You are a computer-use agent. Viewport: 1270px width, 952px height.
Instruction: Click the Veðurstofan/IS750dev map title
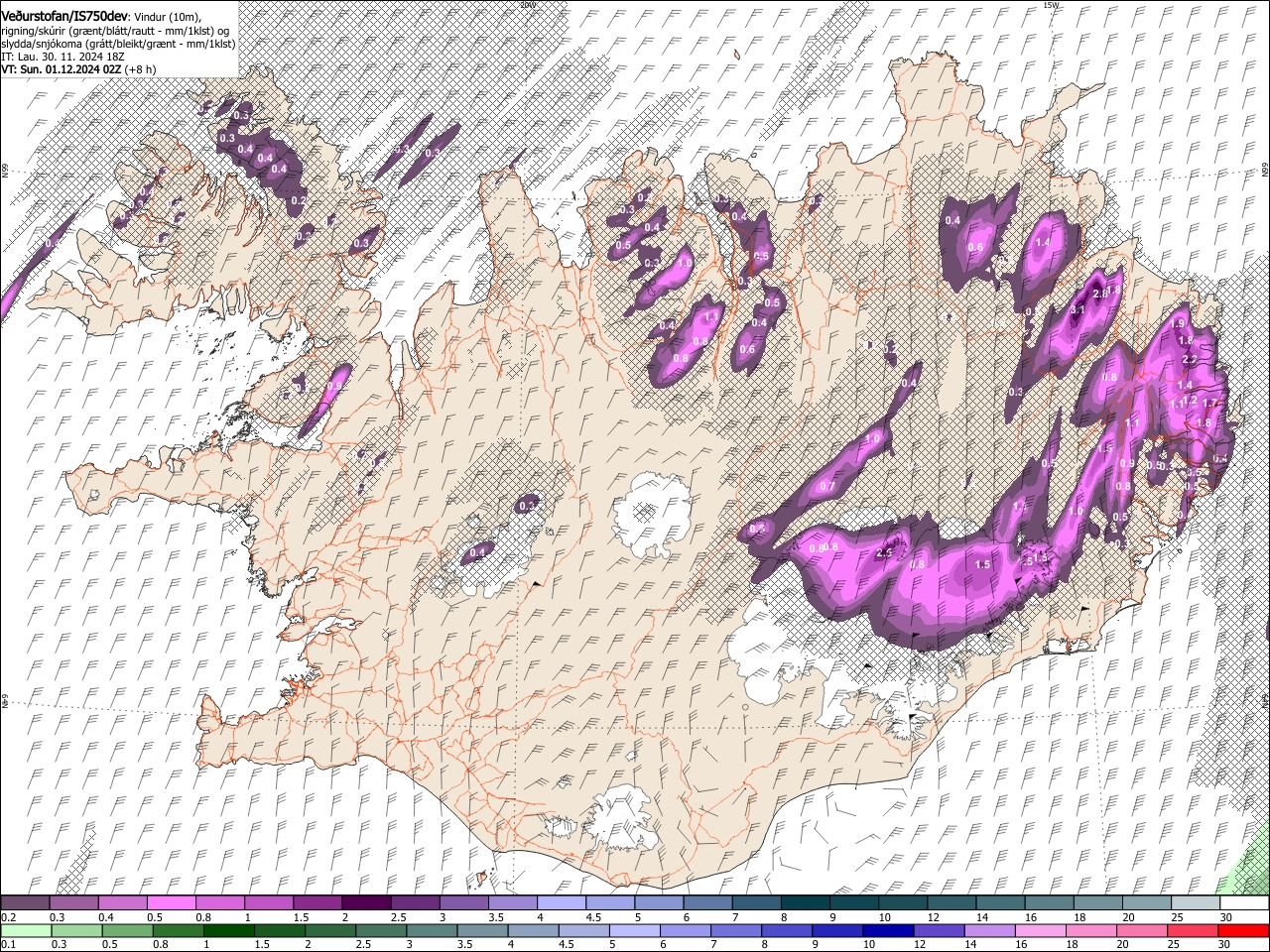[x=64, y=15]
